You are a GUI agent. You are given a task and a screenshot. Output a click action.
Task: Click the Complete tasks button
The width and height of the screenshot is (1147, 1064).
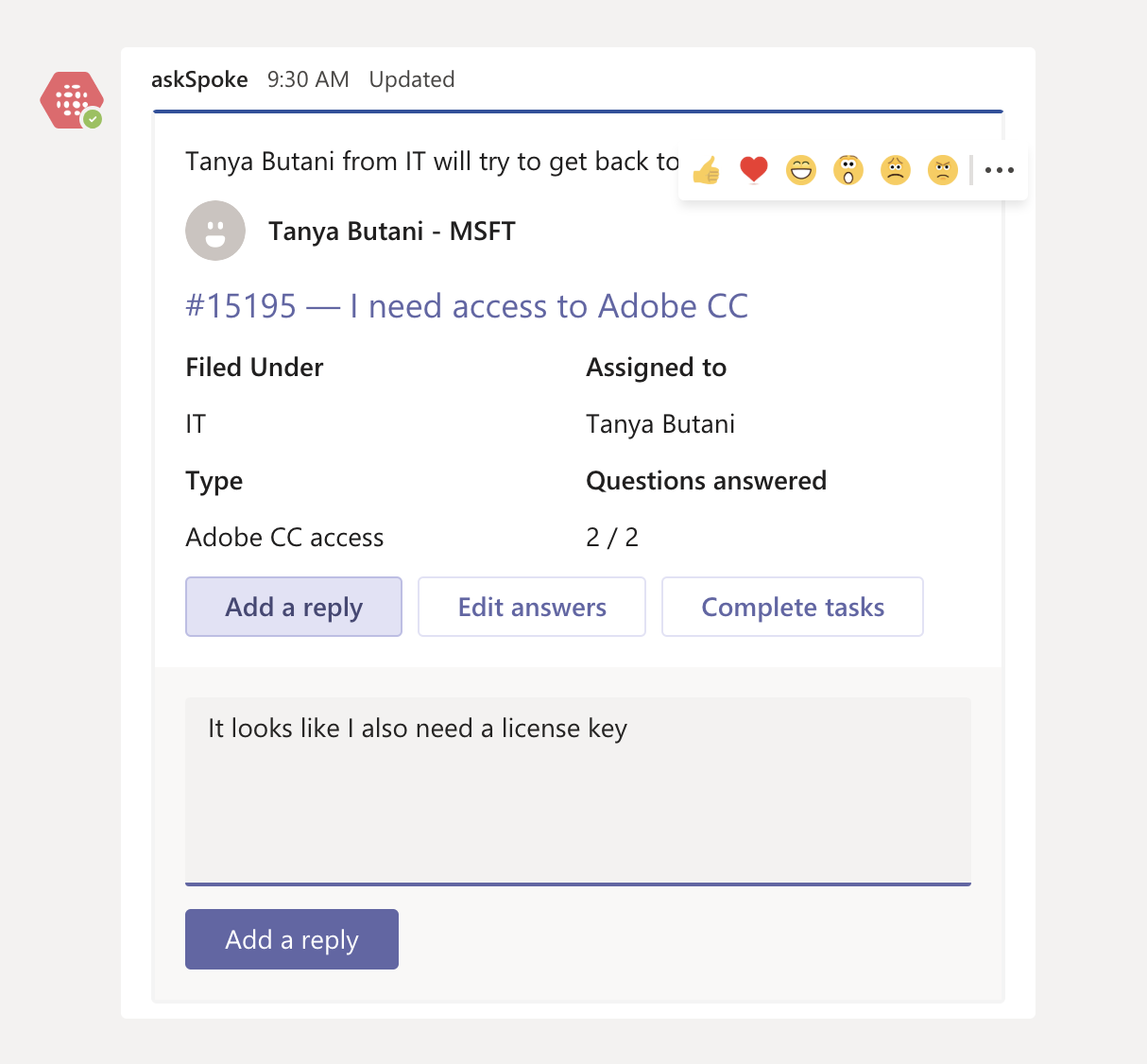(x=793, y=607)
